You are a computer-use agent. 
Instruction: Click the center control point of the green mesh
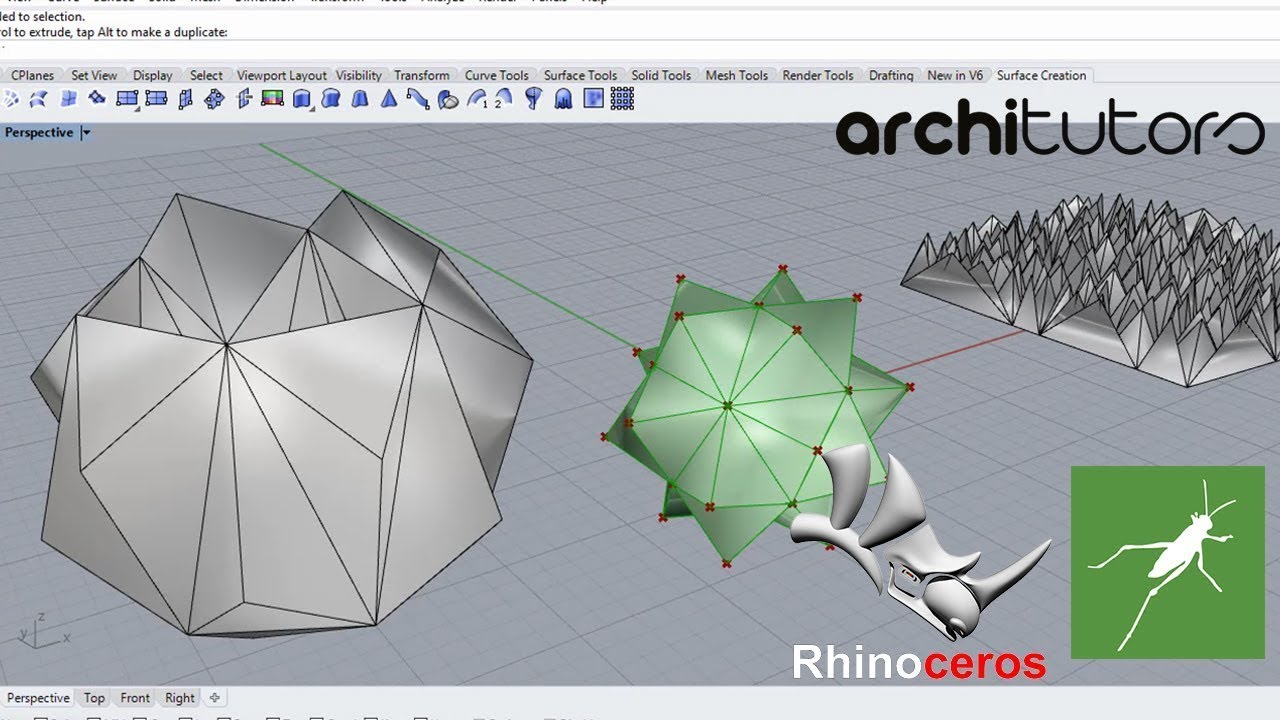tap(727, 405)
